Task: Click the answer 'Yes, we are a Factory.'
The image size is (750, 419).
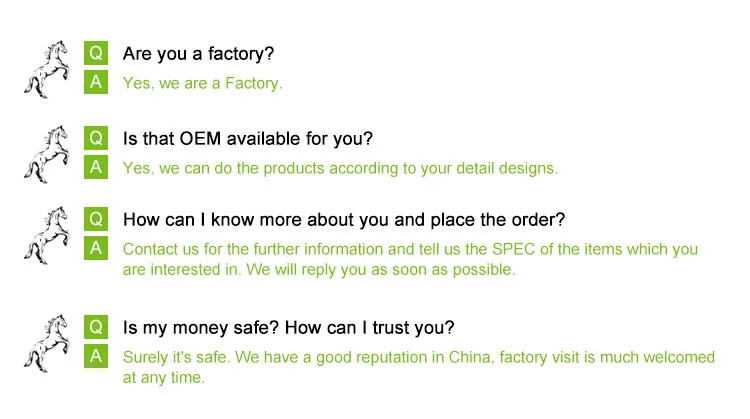Action: [x=202, y=83]
